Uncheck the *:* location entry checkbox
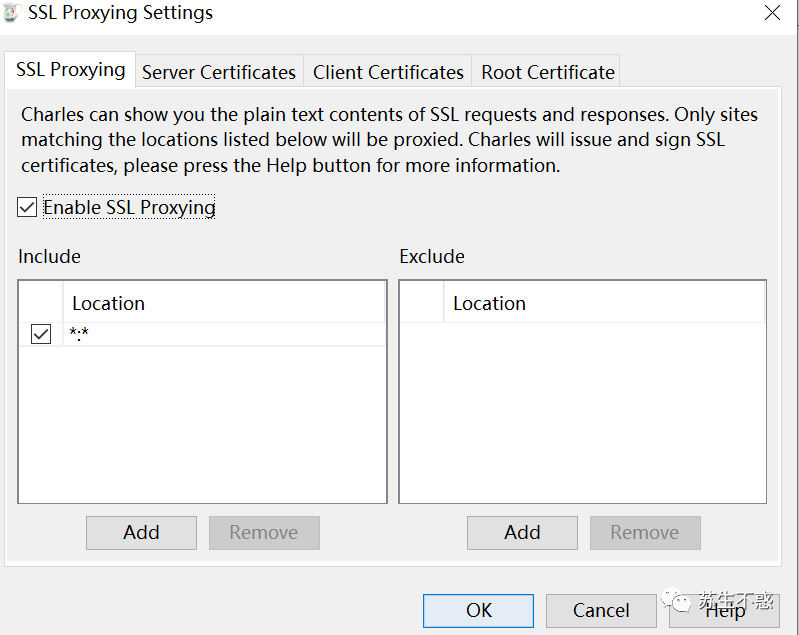799x635 pixels. 41,334
